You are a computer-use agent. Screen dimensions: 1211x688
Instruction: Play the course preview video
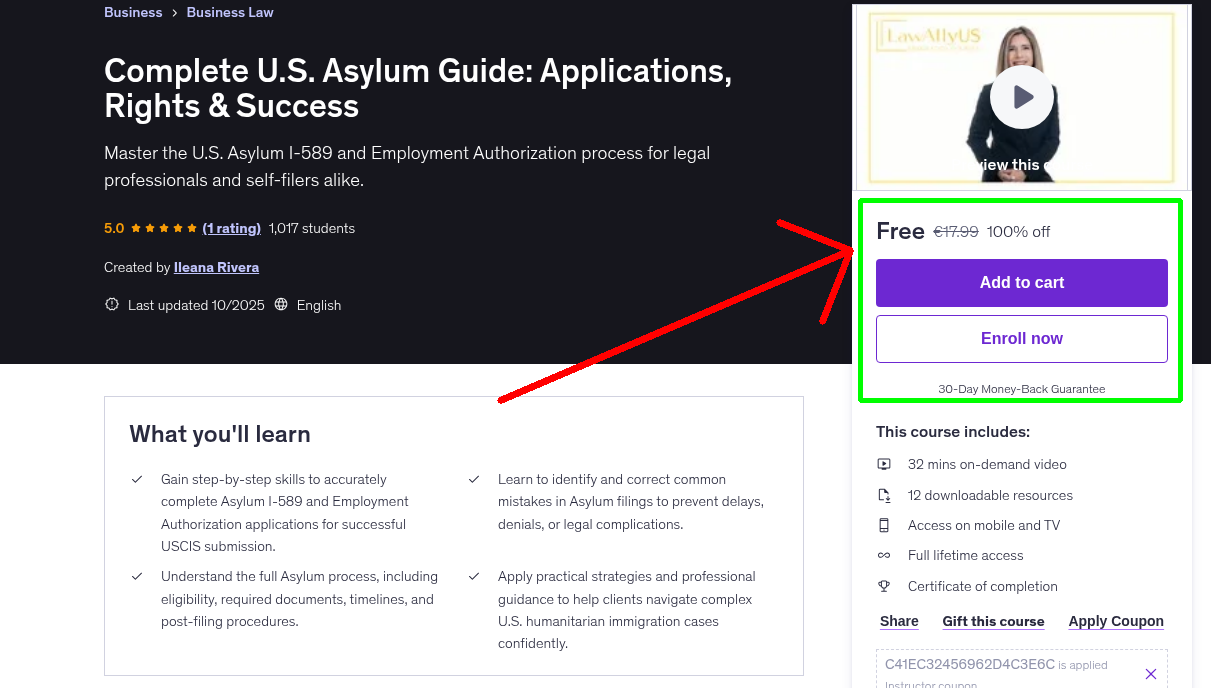click(x=1021, y=97)
